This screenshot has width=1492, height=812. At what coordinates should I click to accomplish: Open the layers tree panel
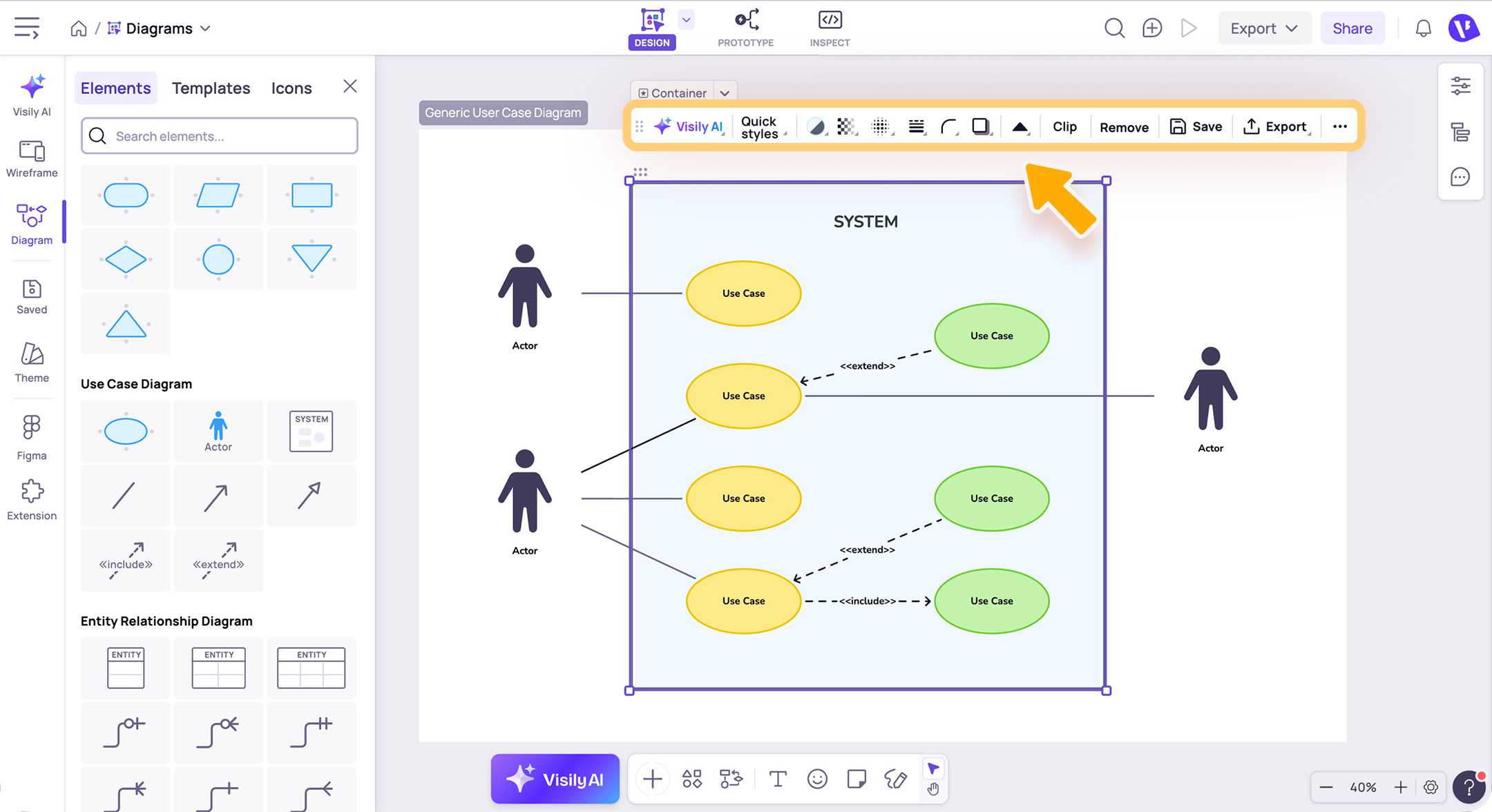(x=1460, y=132)
